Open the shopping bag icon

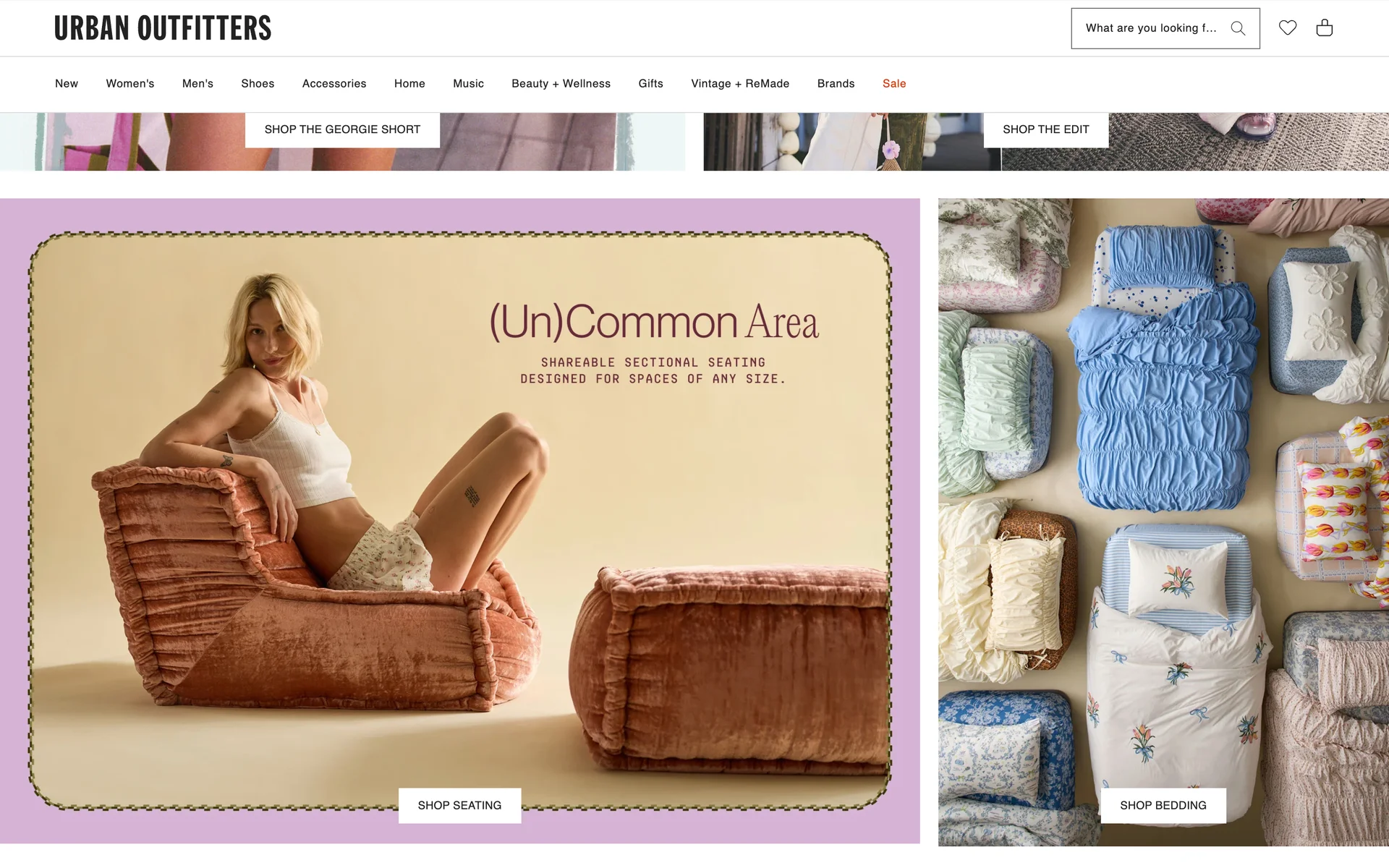click(1325, 27)
